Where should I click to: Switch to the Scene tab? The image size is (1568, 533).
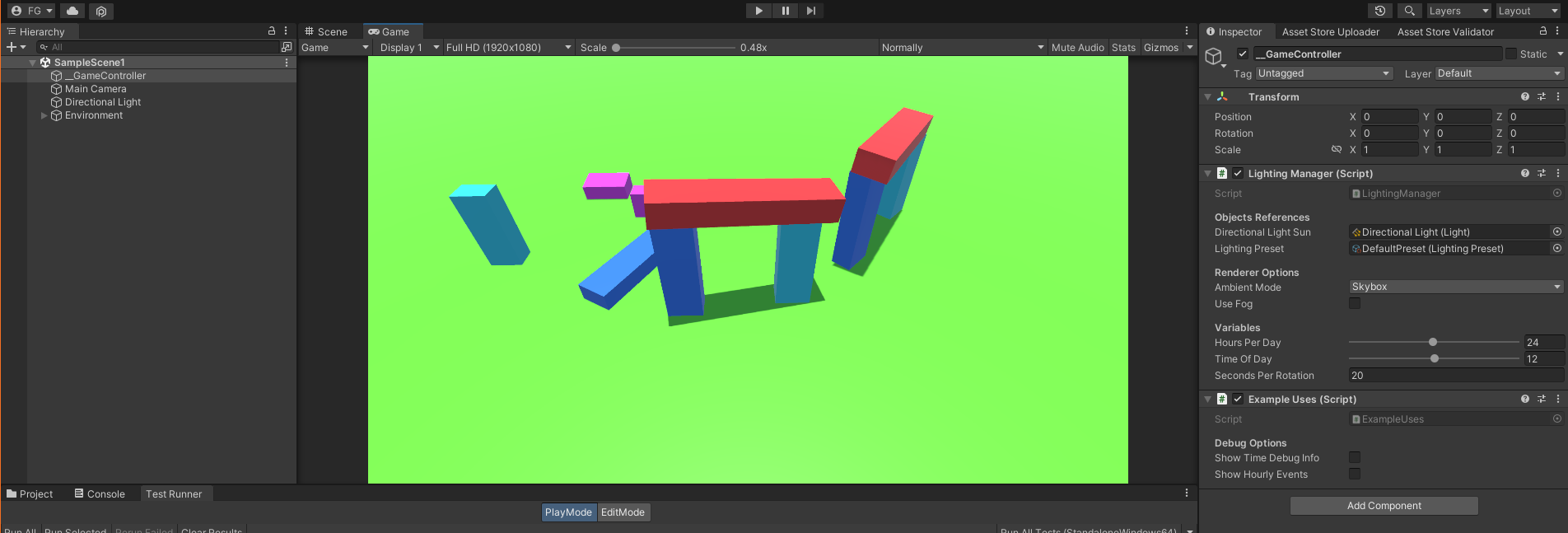[326, 31]
